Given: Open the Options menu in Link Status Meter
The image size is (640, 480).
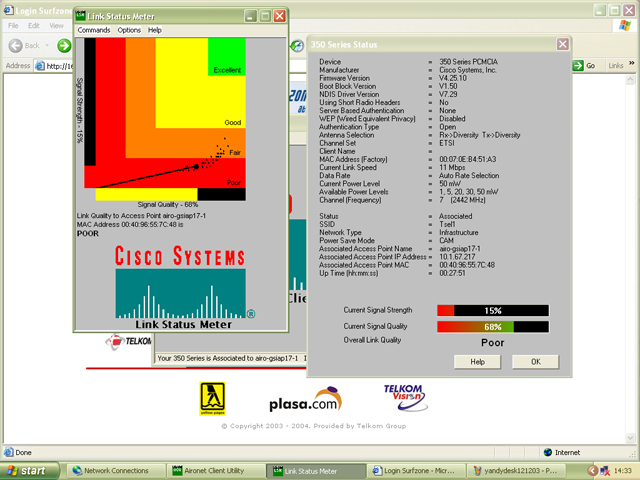Looking at the screenshot, I should [129, 30].
